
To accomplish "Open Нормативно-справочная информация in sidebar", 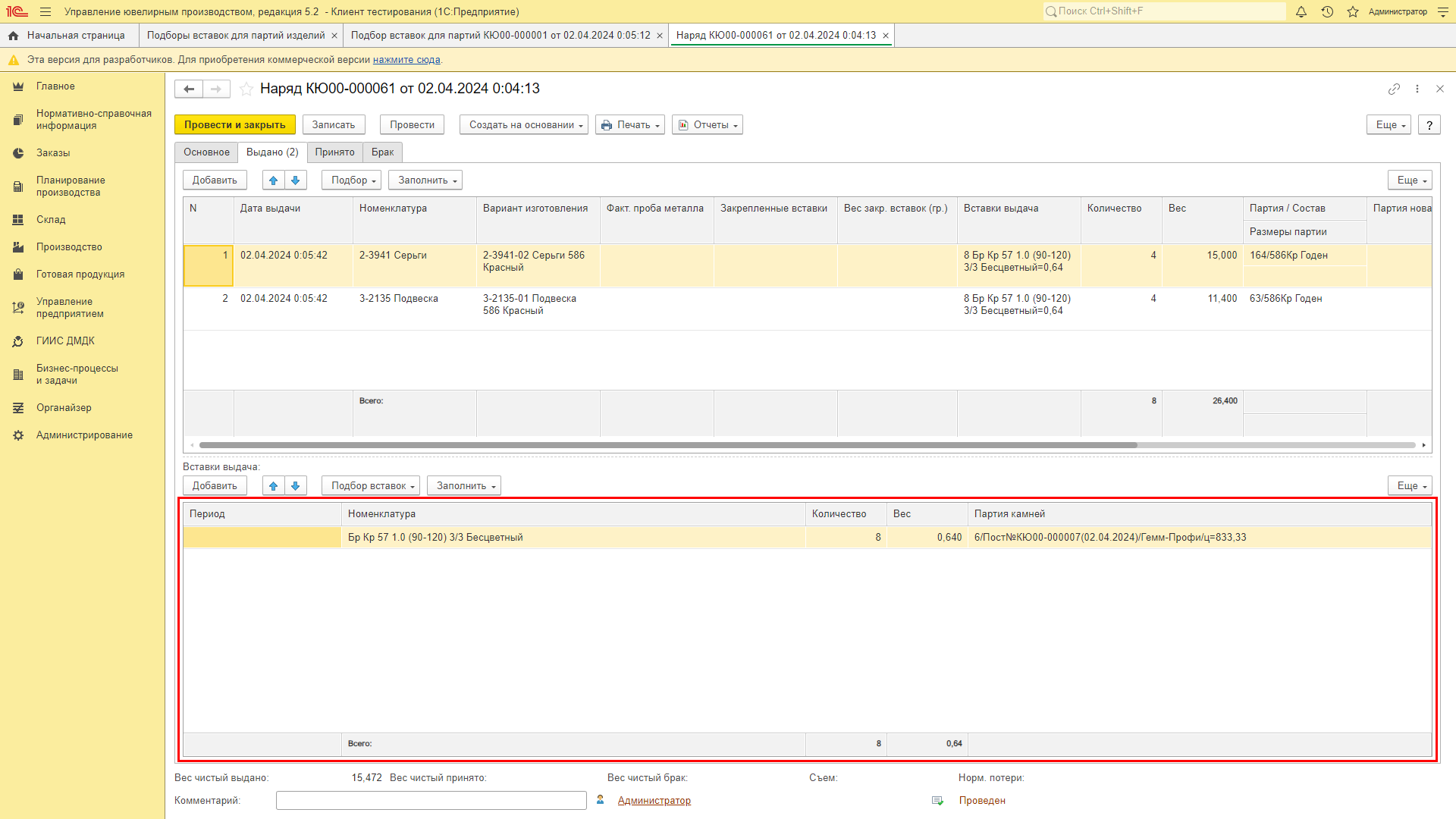I will coord(94,120).
